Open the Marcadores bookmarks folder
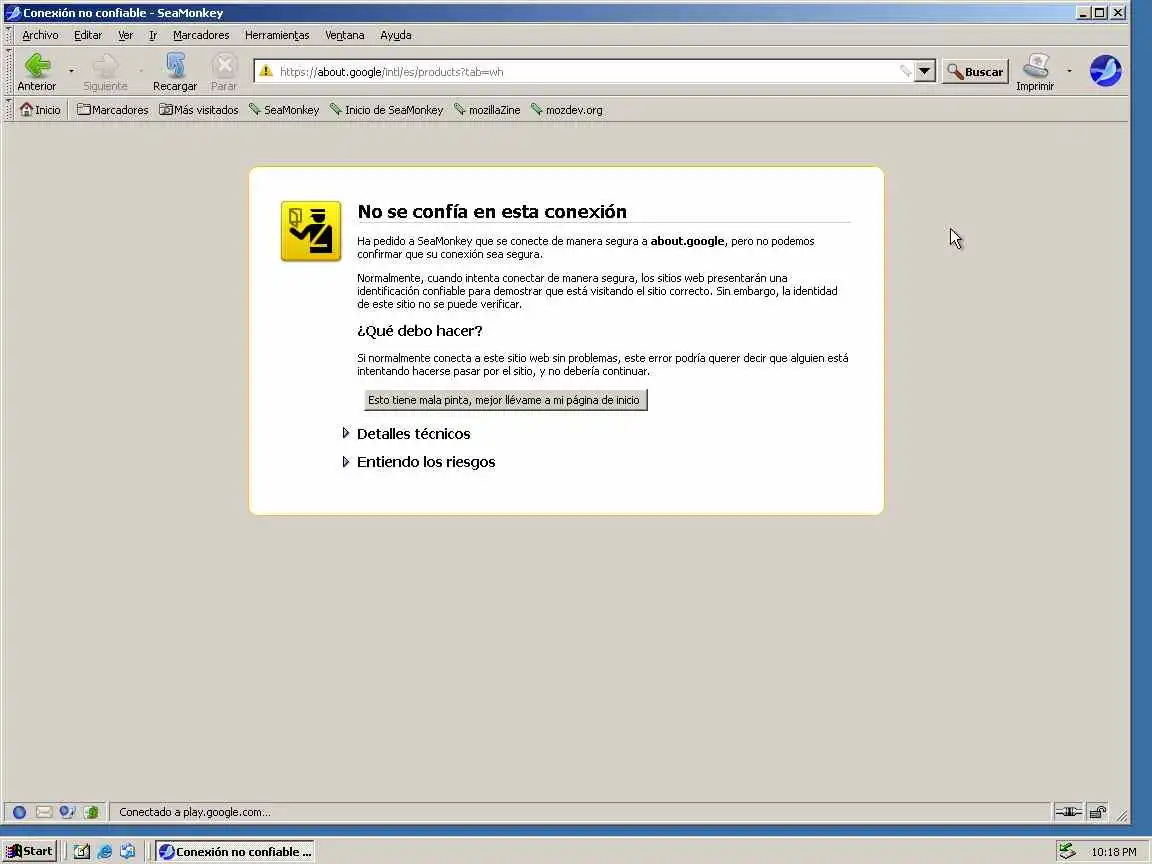 coord(112,109)
